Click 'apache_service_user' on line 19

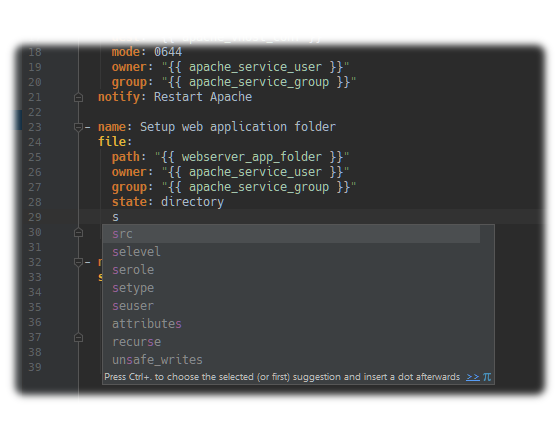click(x=255, y=67)
